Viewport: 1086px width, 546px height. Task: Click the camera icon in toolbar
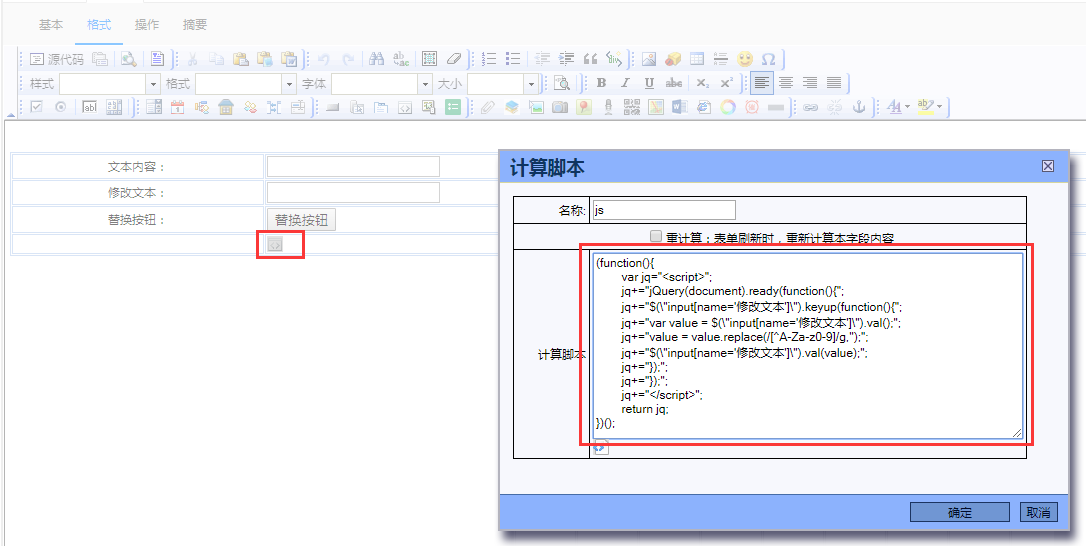(560, 107)
